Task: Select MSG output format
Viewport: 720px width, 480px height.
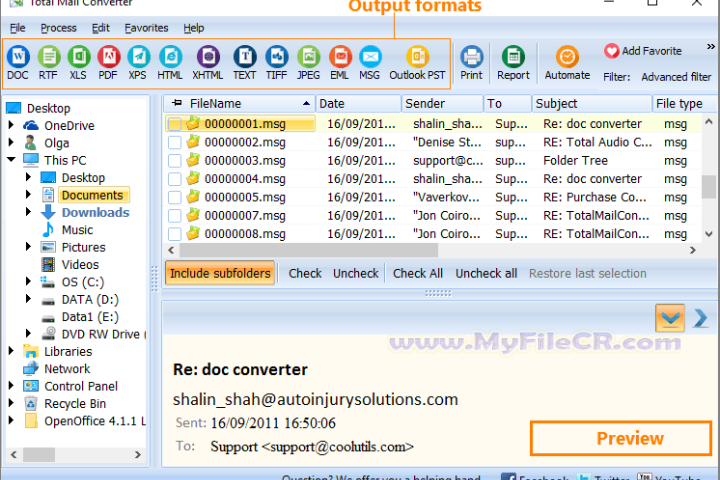Action: (x=370, y=63)
